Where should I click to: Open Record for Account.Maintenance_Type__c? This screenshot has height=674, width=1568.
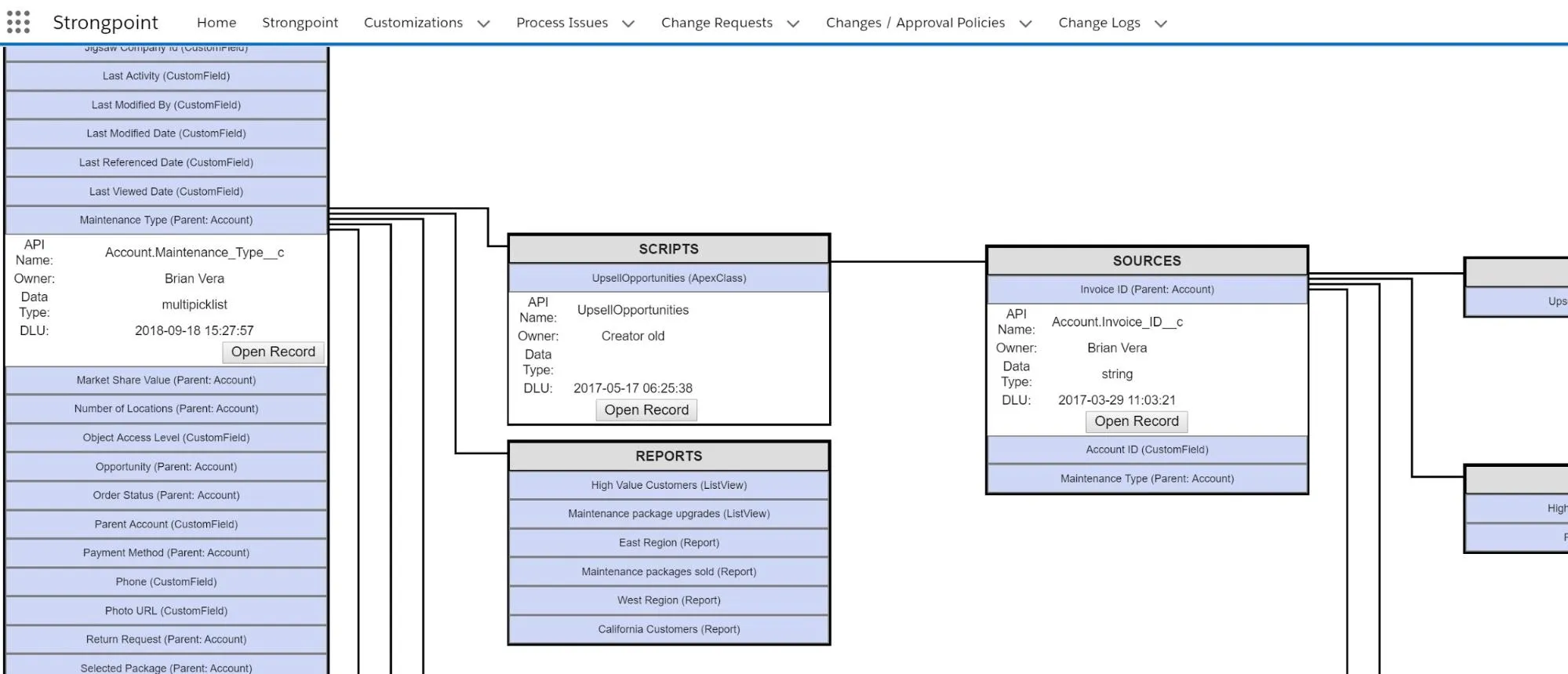tap(273, 352)
